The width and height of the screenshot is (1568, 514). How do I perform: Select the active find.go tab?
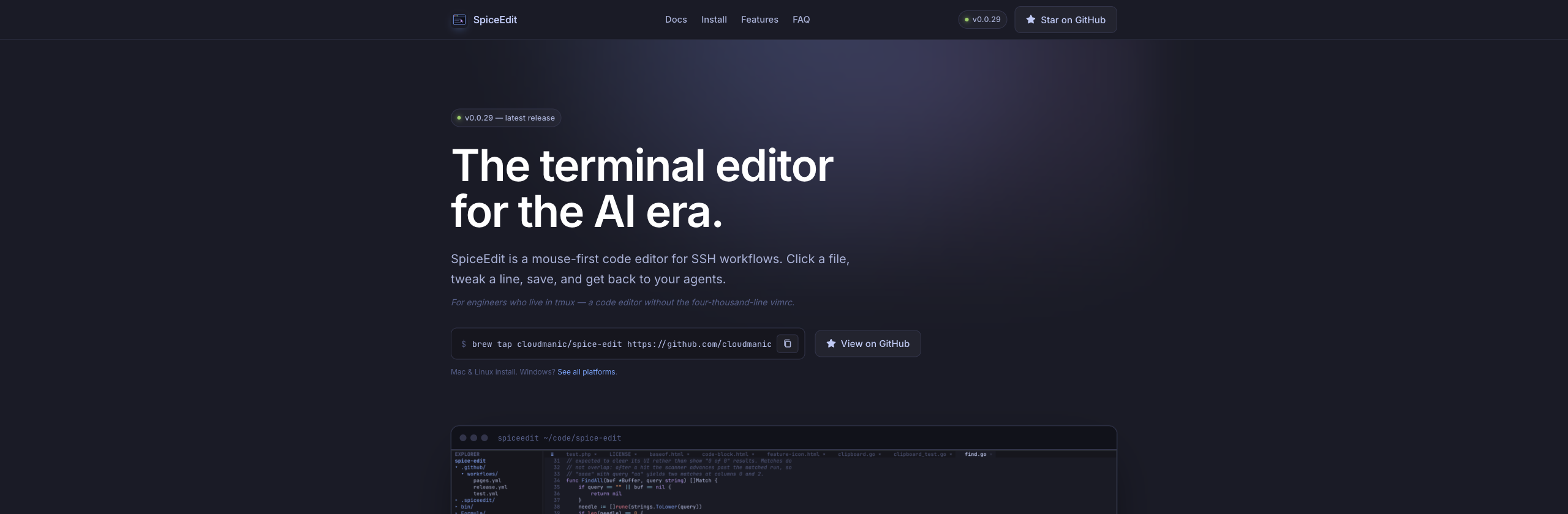click(975, 454)
